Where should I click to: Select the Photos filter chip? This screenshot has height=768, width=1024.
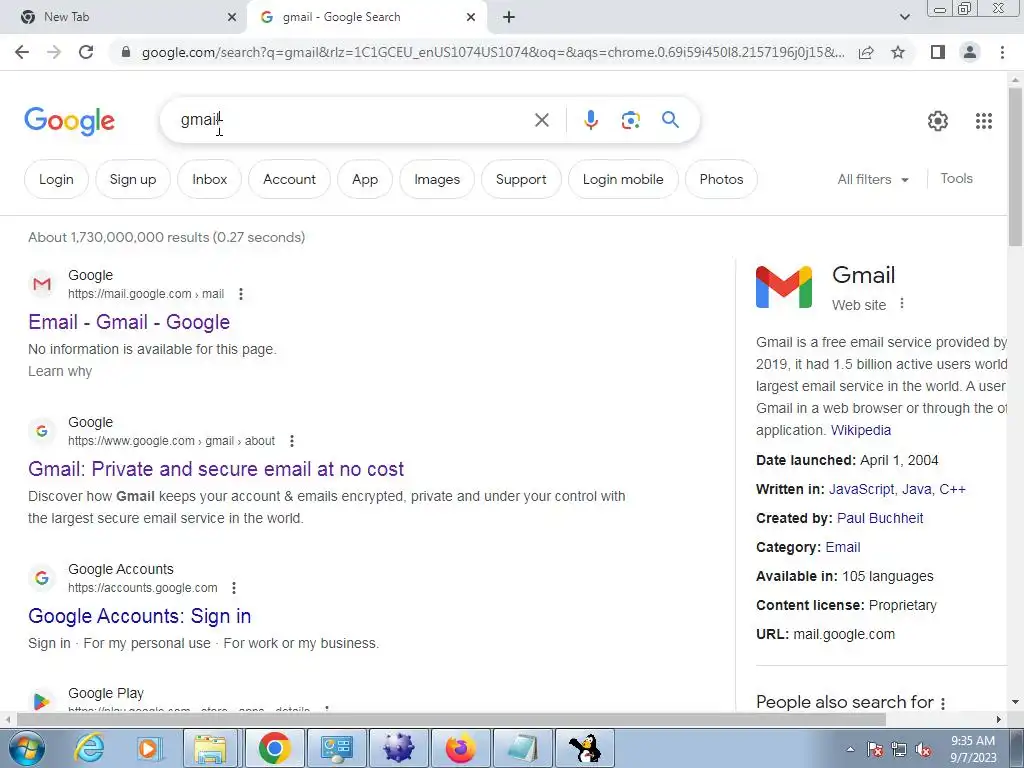[721, 179]
